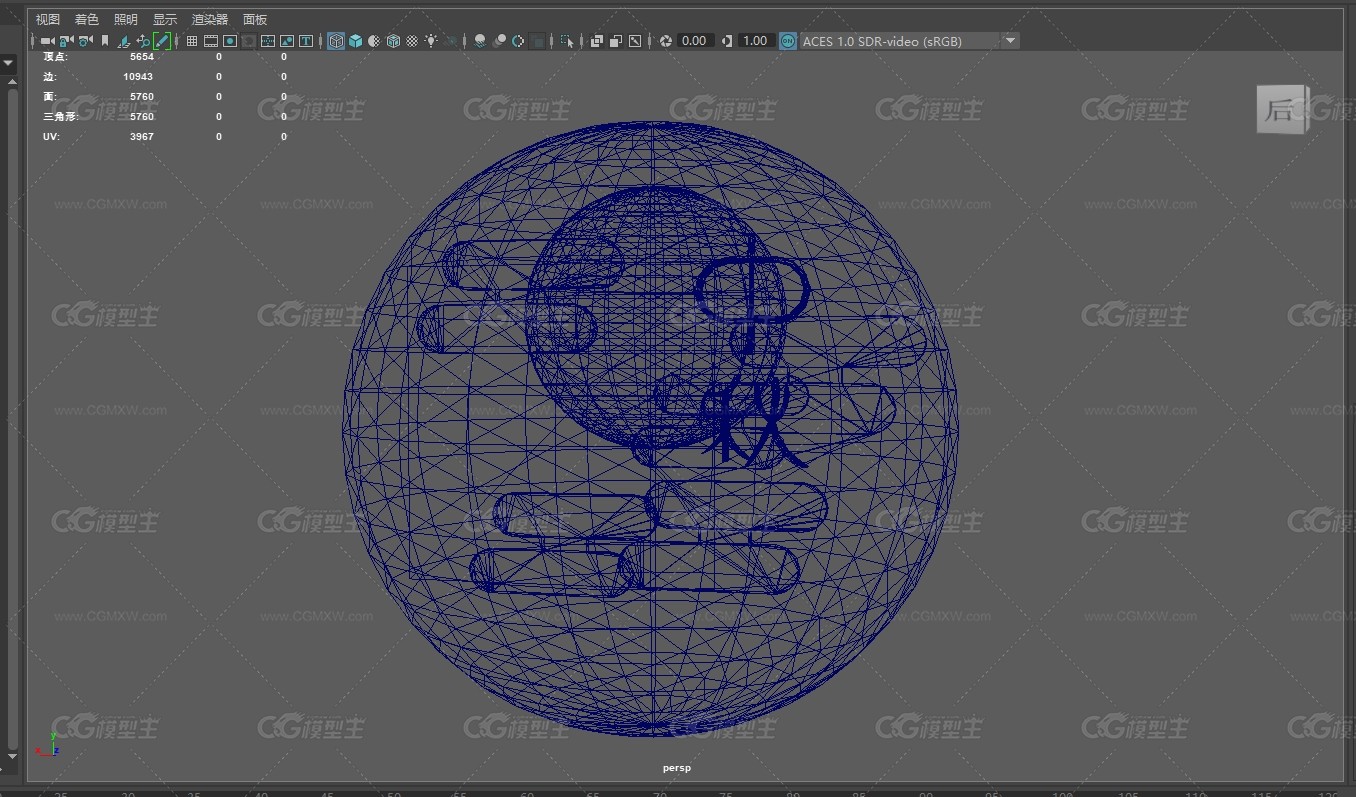Click the X-Ray Joints icon
This screenshot has width=1356, height=797.
pyautogui.click(x=635, y=41)
